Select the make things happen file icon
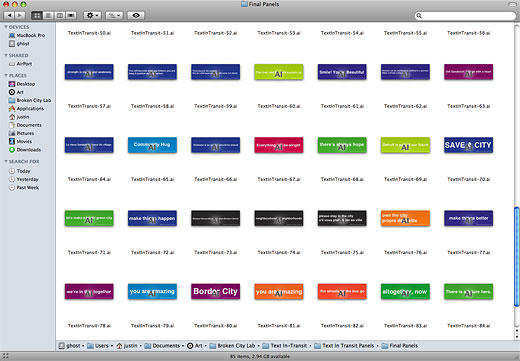Image resolution: width=520 pixels, height=361 pixels. [x=152, y=218]
